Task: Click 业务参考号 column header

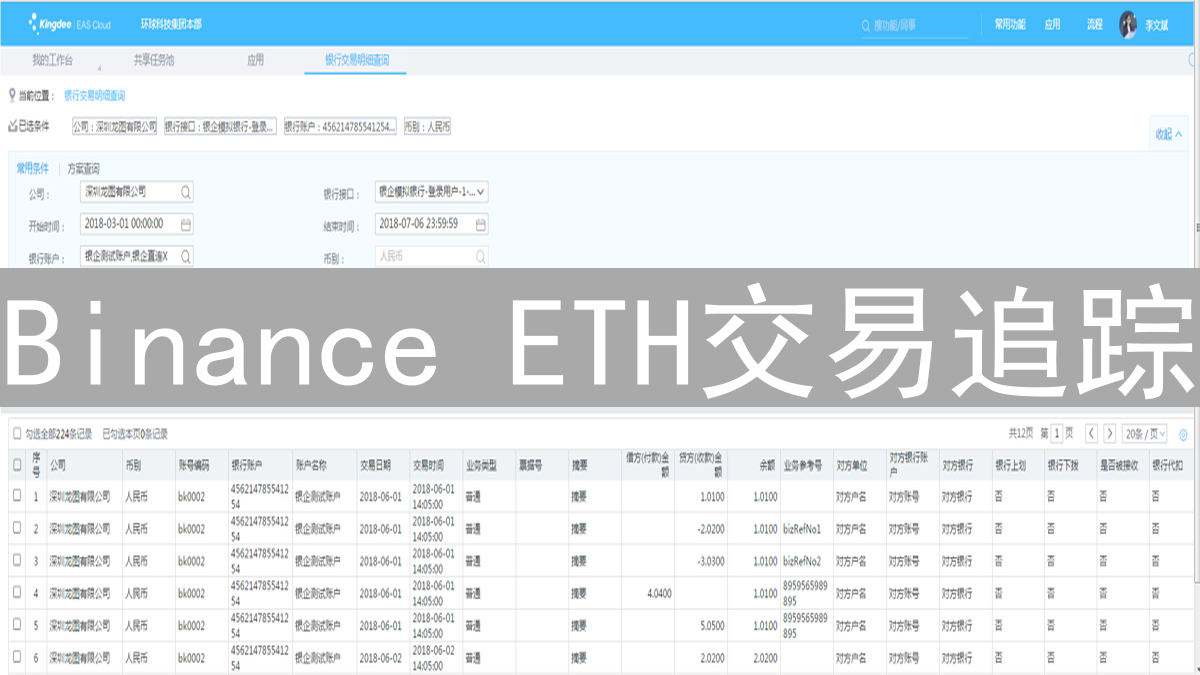Action: [803, 466]
